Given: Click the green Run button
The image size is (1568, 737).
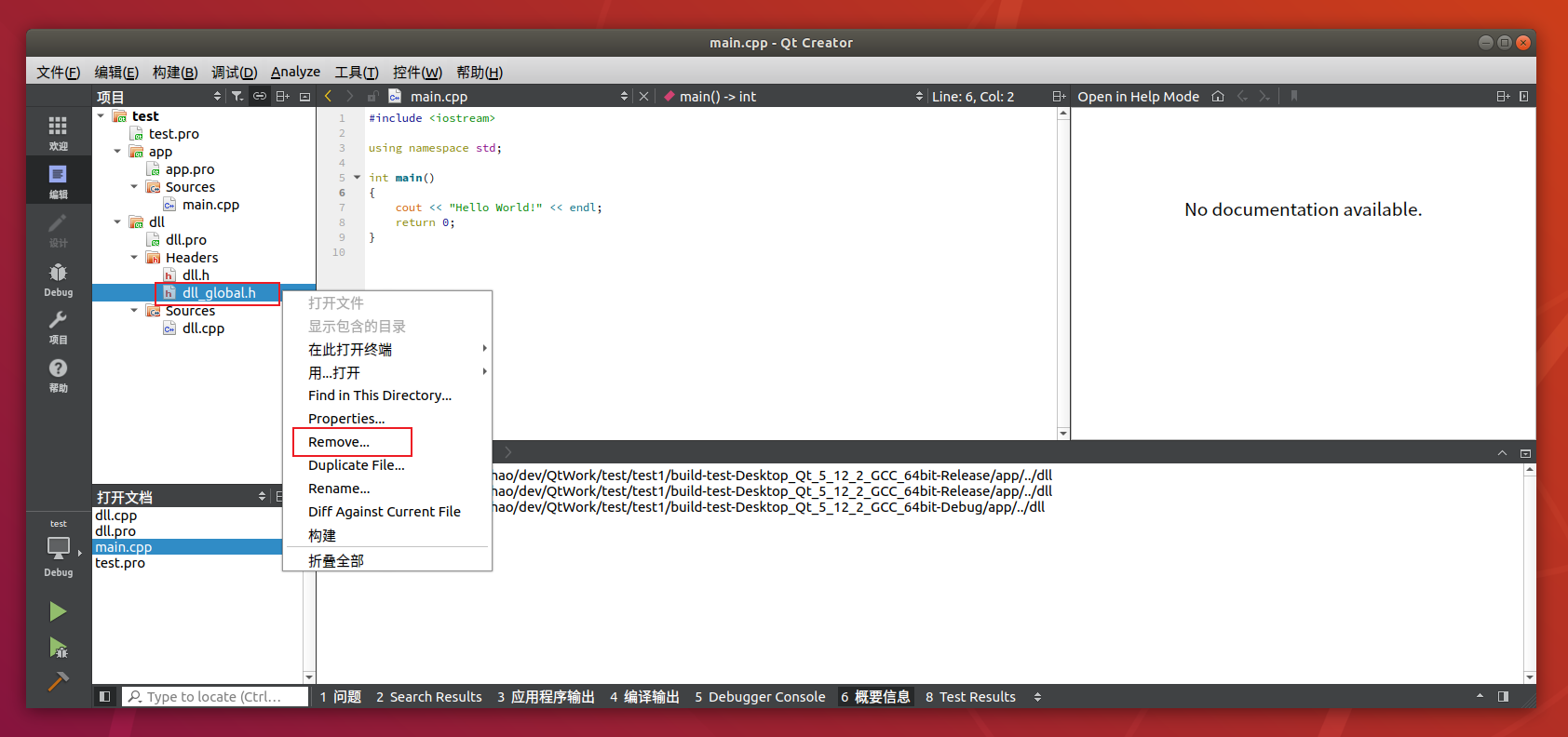Looking at the screenshot, I should pos(58,611).
